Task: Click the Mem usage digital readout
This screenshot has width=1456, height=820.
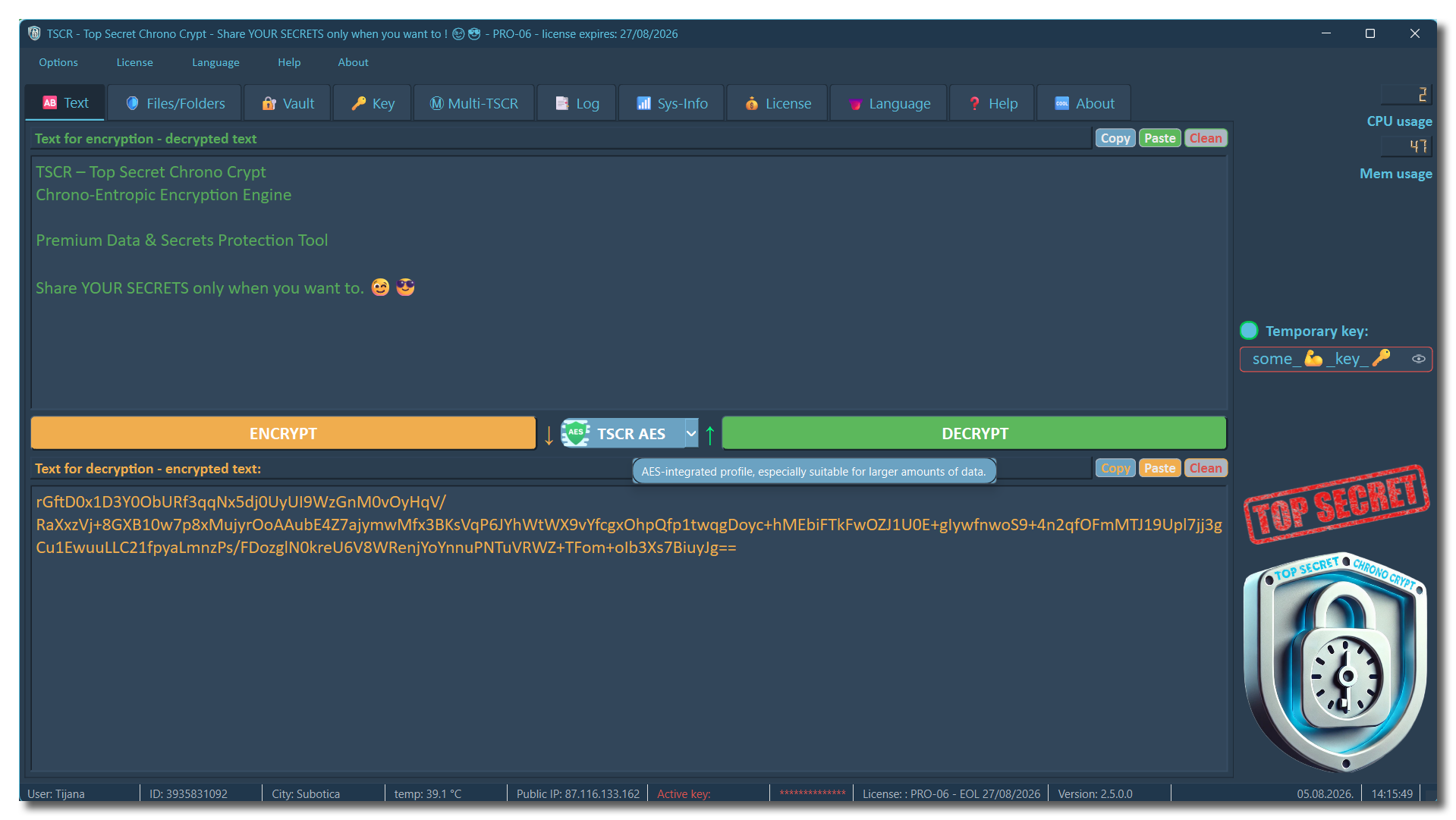Action: coord(1406,146)
